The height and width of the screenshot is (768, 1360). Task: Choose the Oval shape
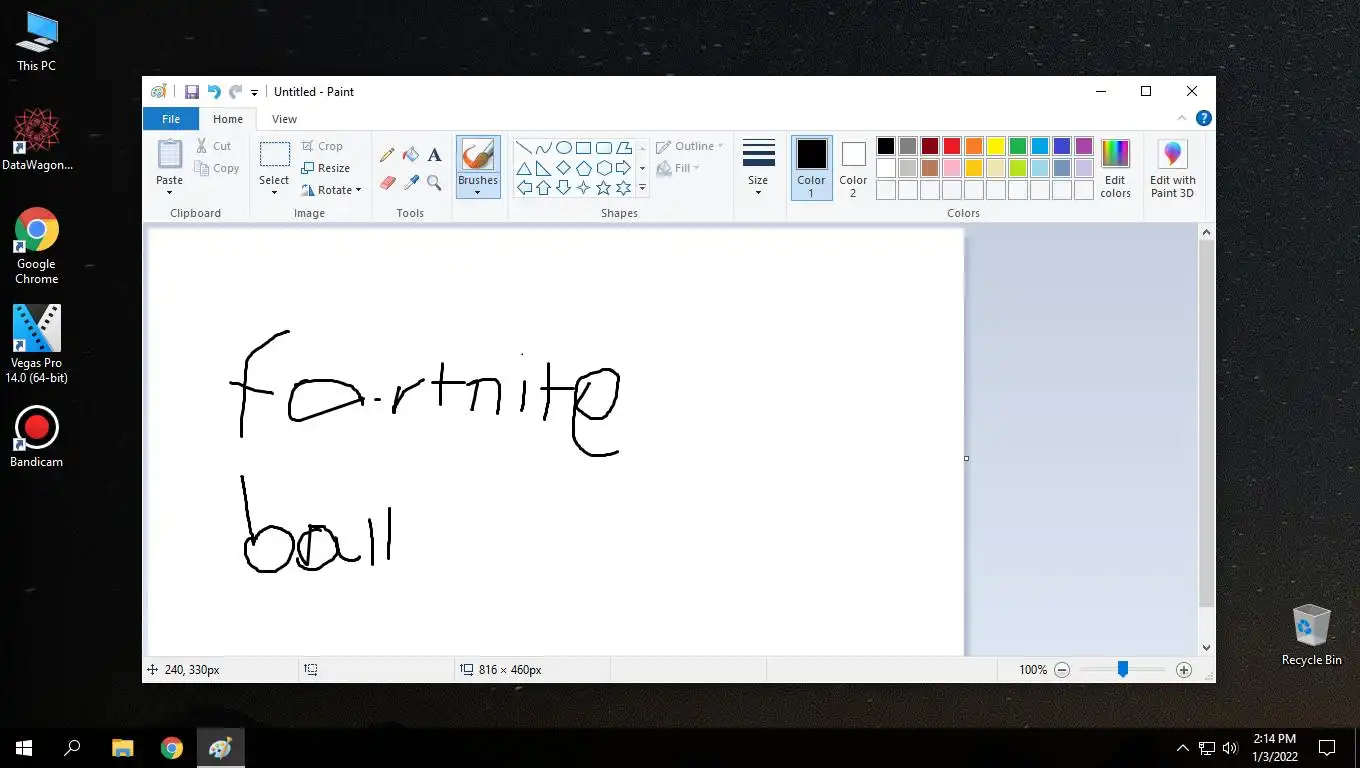click(x=564, y=148)
